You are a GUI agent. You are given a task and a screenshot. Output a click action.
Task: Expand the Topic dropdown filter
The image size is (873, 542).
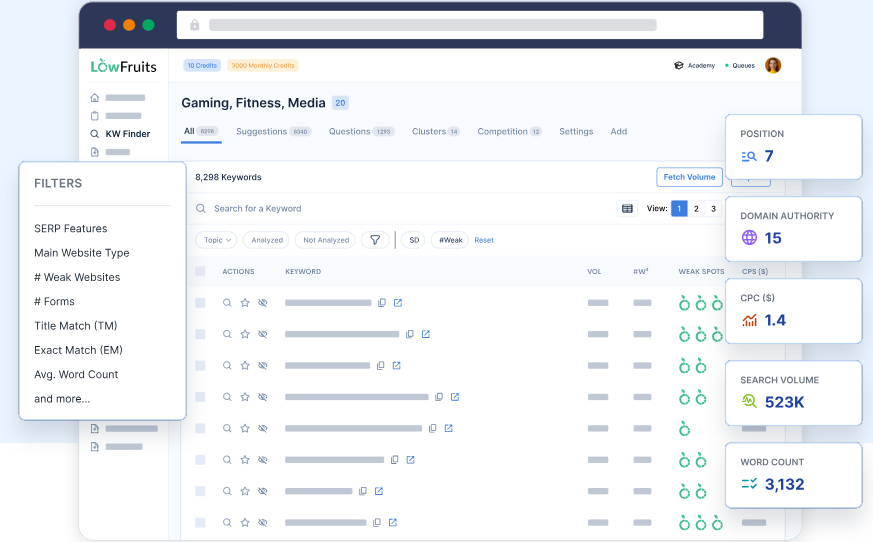coord(217,240)
